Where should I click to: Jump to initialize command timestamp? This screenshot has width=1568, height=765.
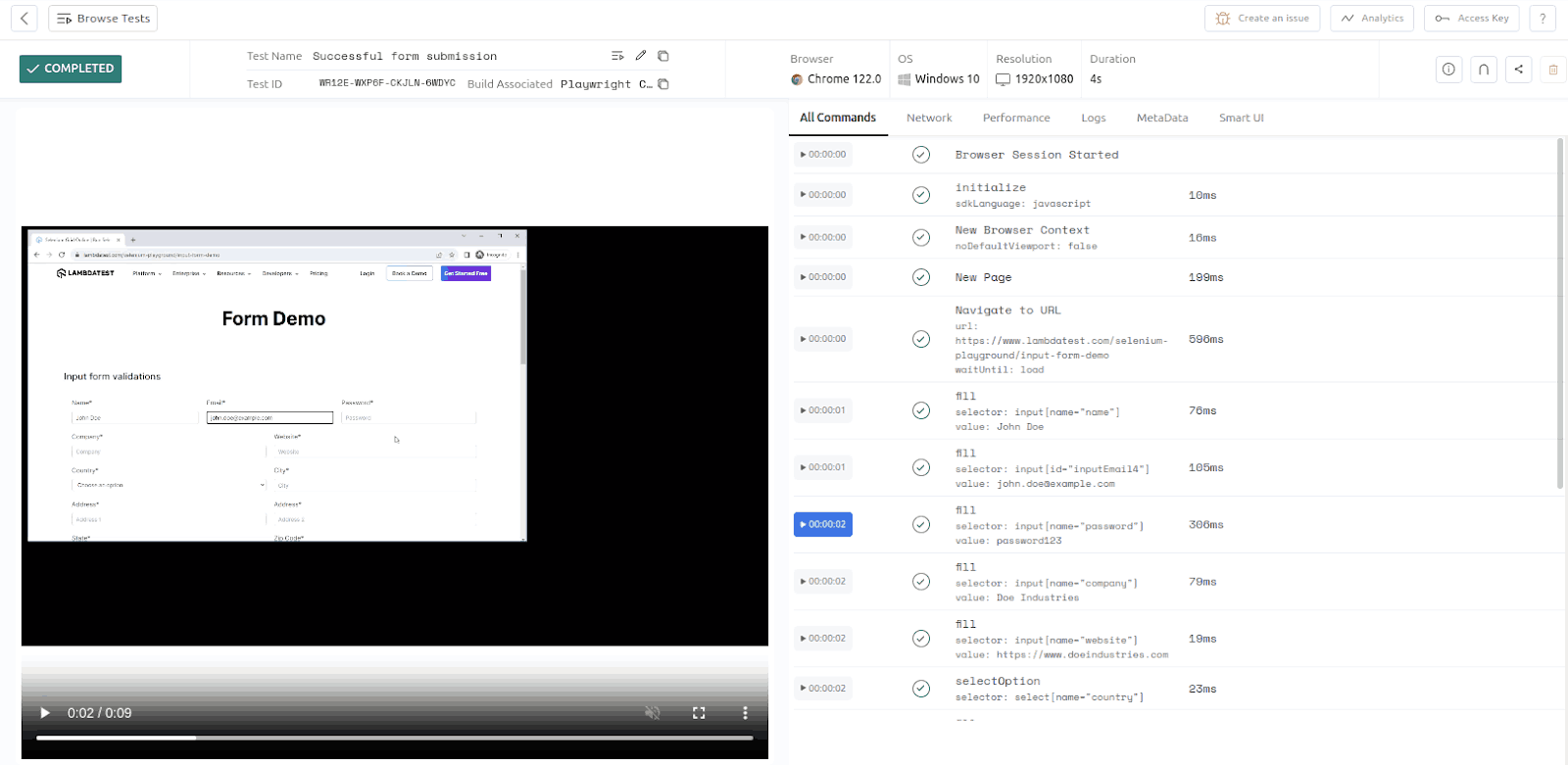(x=823, y=195)
